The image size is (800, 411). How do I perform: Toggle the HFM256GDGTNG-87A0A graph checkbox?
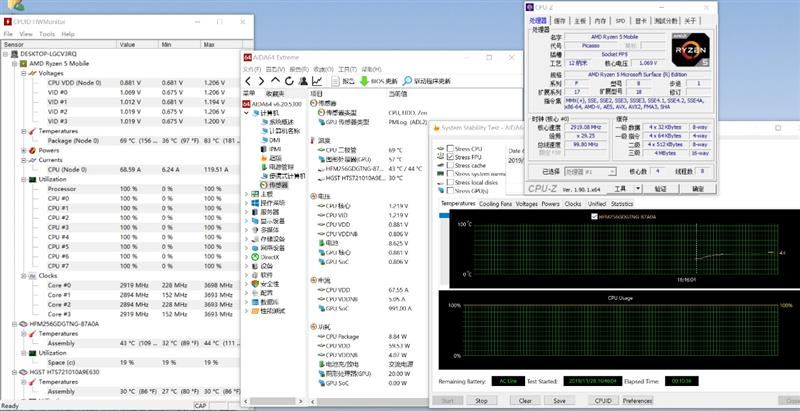(593, 217)
